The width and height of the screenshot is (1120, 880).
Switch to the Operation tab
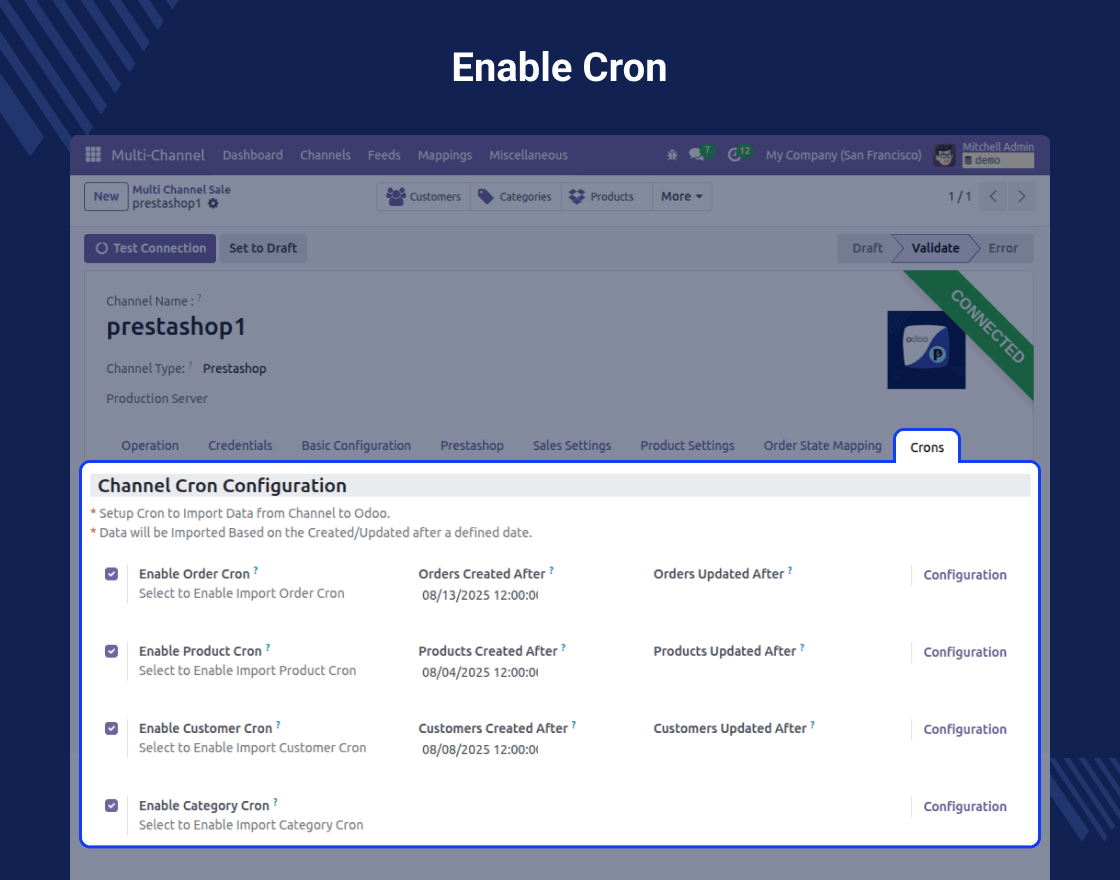(x=150, y=445)
